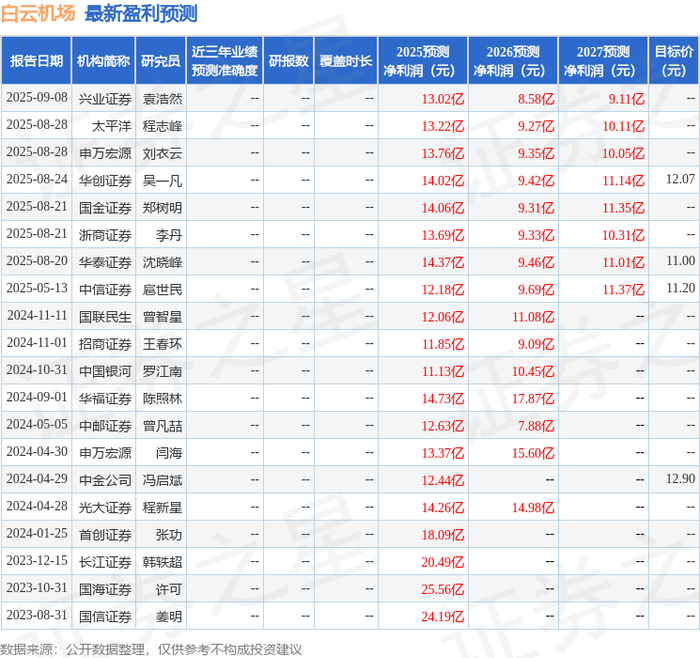
Task: Click the 13.02亿 profit value
Action: [x=443, y=99]
